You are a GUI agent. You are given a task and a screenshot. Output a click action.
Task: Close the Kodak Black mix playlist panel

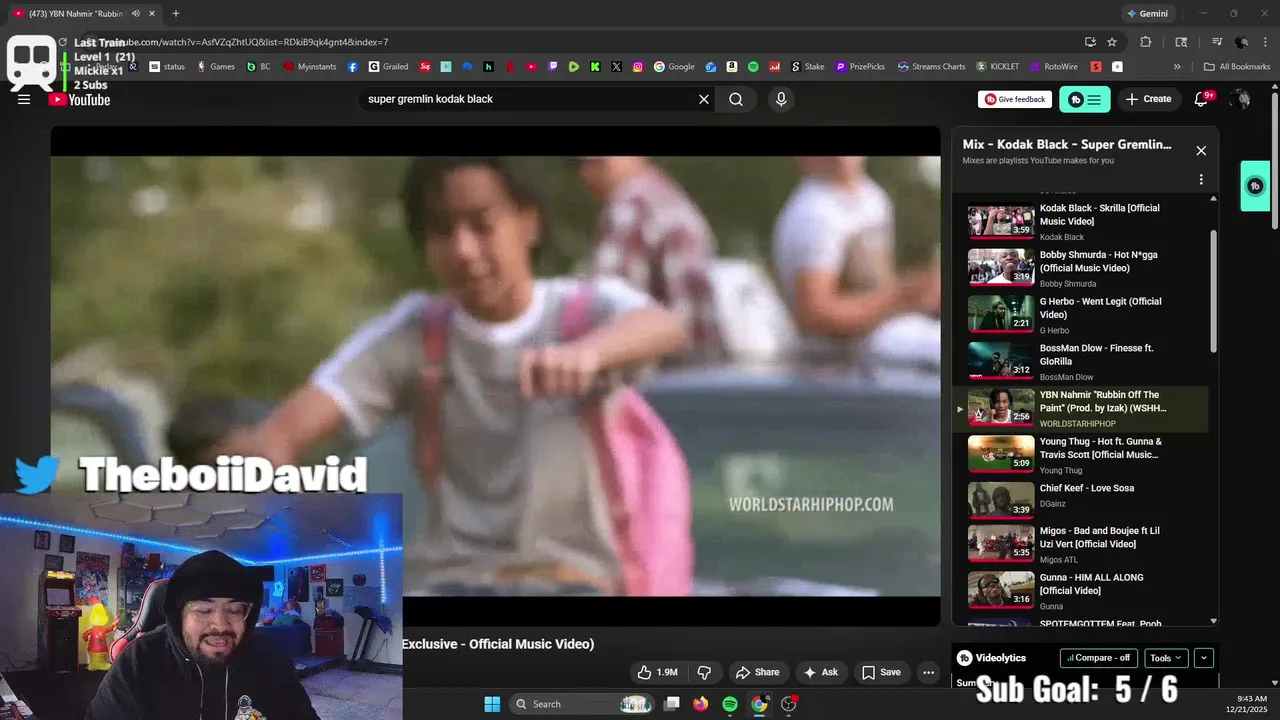1201,151
